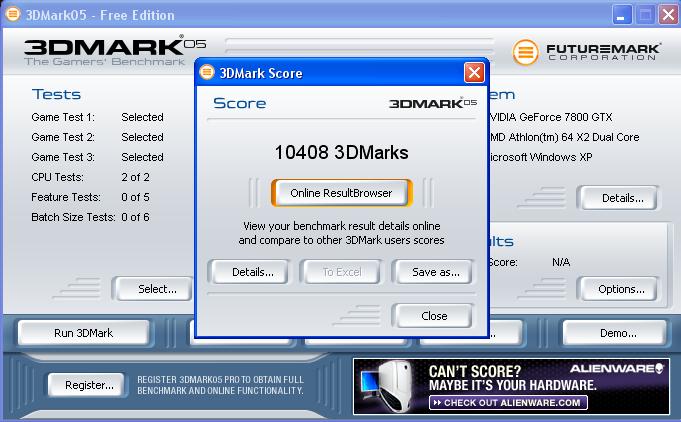Image resolution: width=681 pixels, height=422 pixels.
Task: Click the Microsoft Windows XP text
Action: point(540,157)
